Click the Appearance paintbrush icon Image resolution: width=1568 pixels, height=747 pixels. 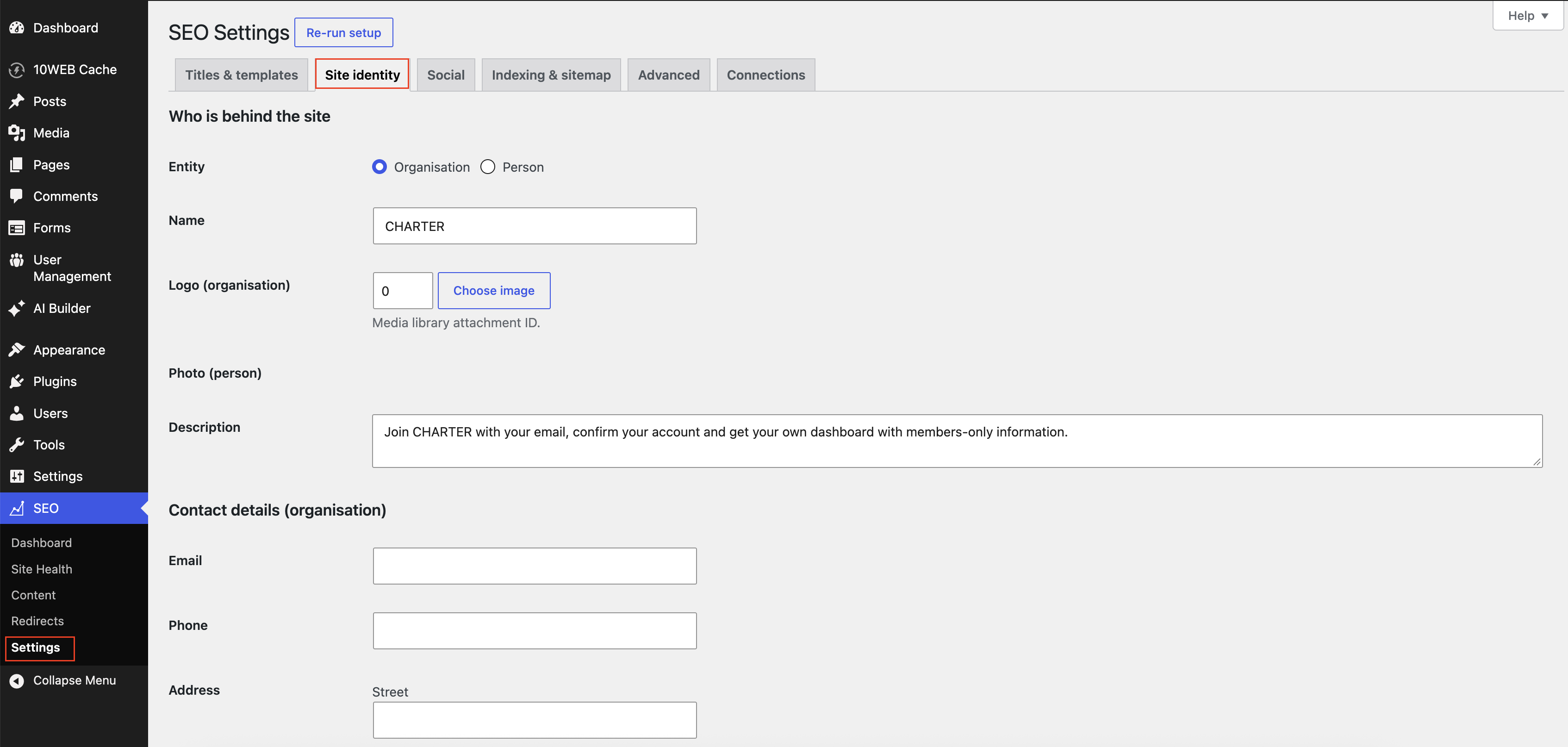click(17, 349)
